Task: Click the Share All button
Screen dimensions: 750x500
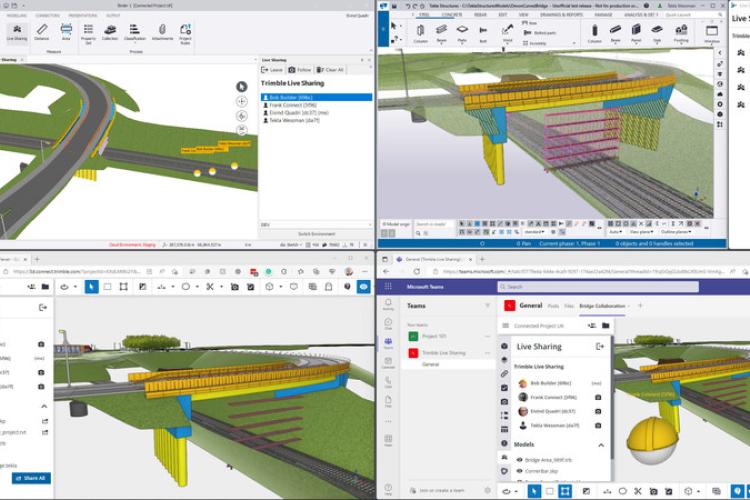Action: coord(31,478)
